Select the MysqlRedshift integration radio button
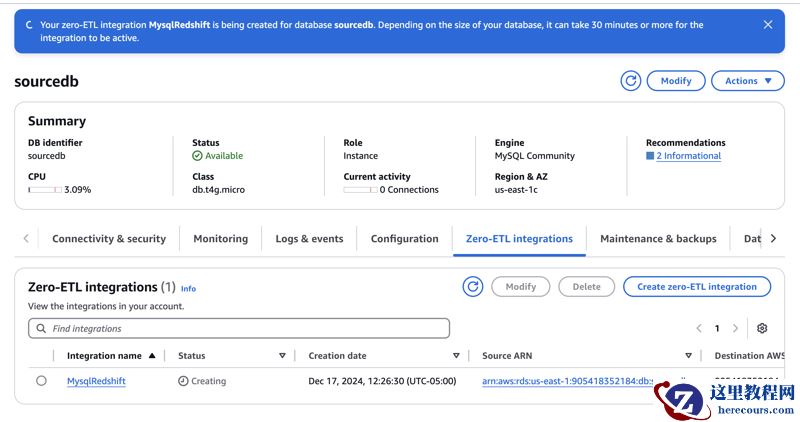The image size is (800, 422). pyautogui.click(x=41, y=381)
